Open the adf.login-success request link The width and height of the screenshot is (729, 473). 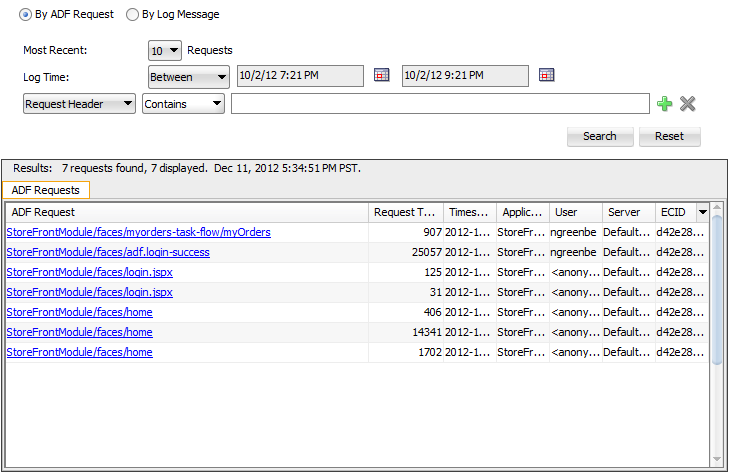point(108,252)
